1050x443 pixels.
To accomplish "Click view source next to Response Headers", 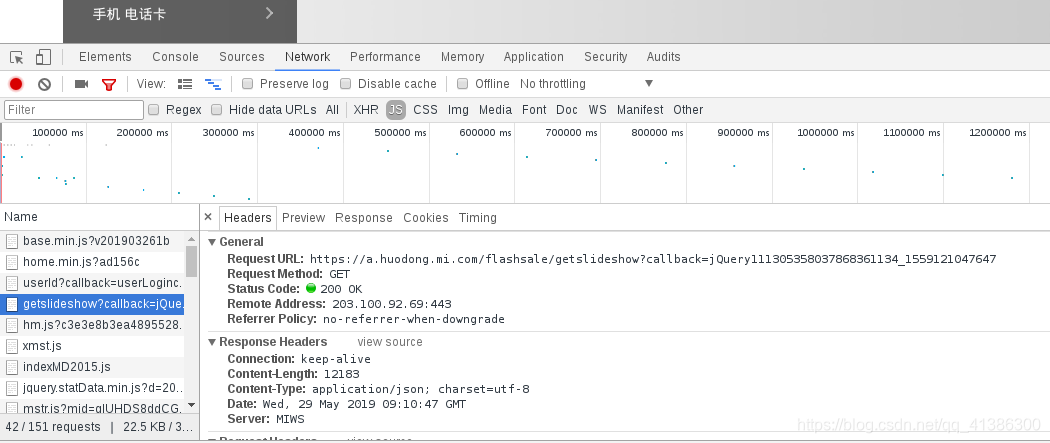I will pos(390,342).
